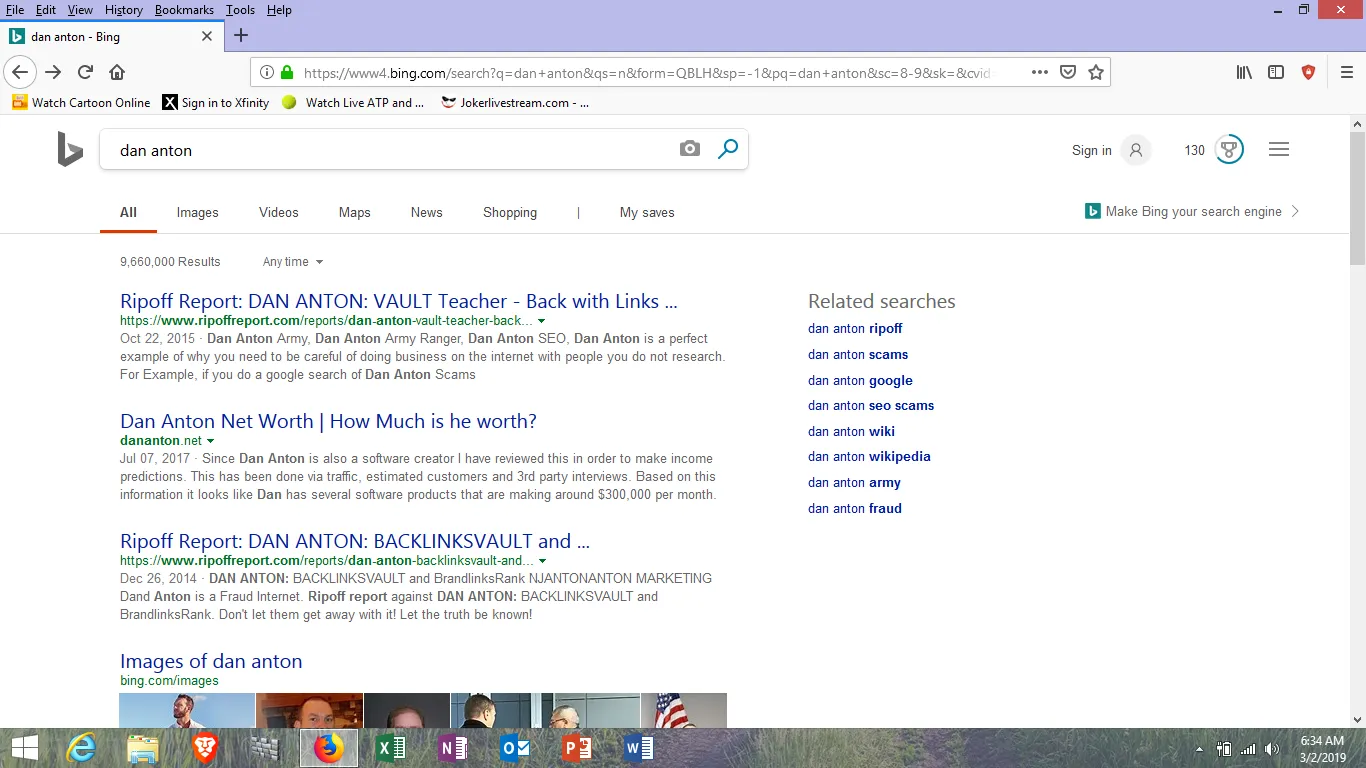The height and width of the screenshot is (768, 1366).
Task: Switch to Shopping search tab
Action: click(x=510, y=212)
